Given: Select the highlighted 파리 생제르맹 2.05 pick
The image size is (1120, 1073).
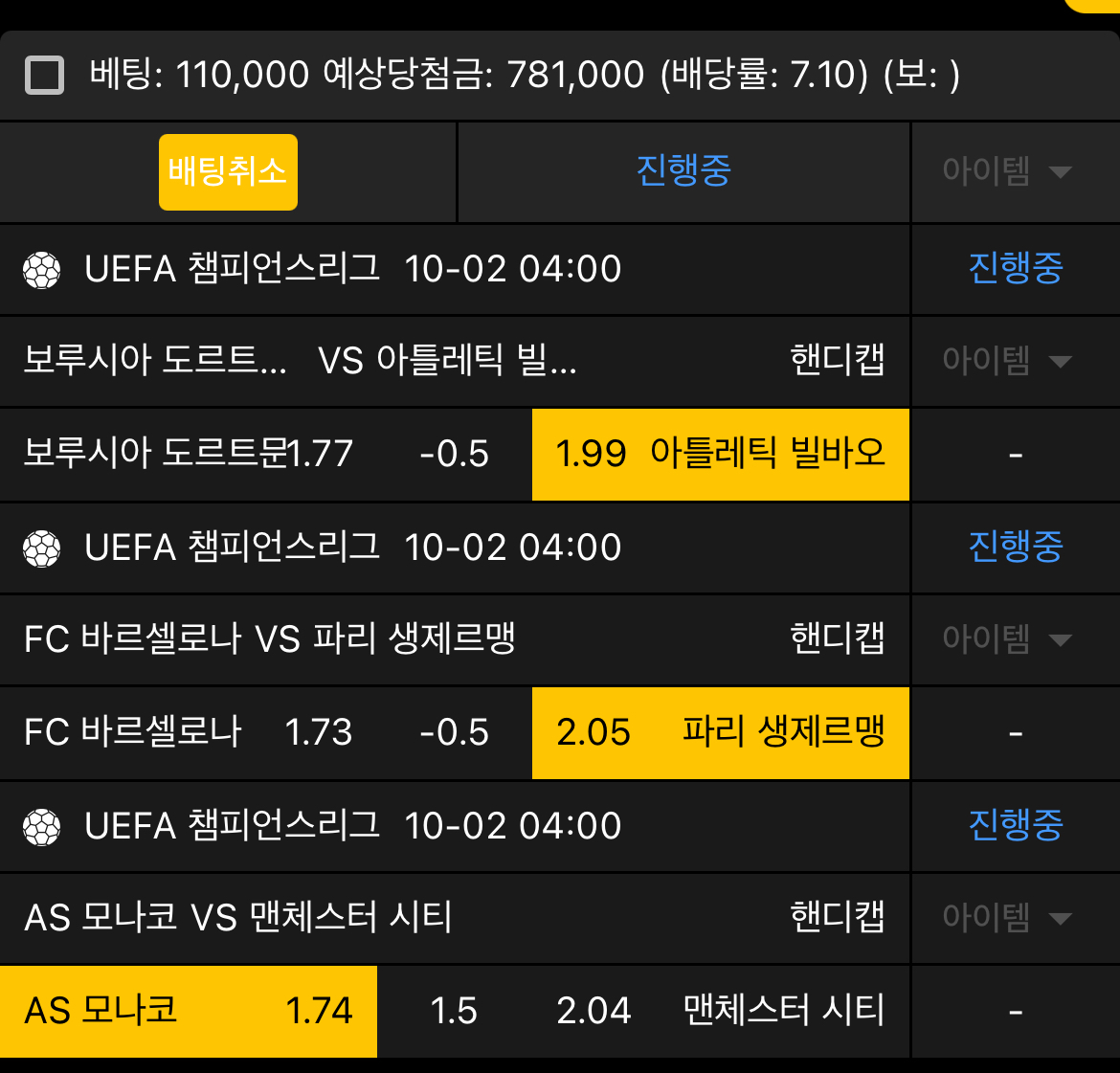Looking at the screenshot, I should pos(720,732).
